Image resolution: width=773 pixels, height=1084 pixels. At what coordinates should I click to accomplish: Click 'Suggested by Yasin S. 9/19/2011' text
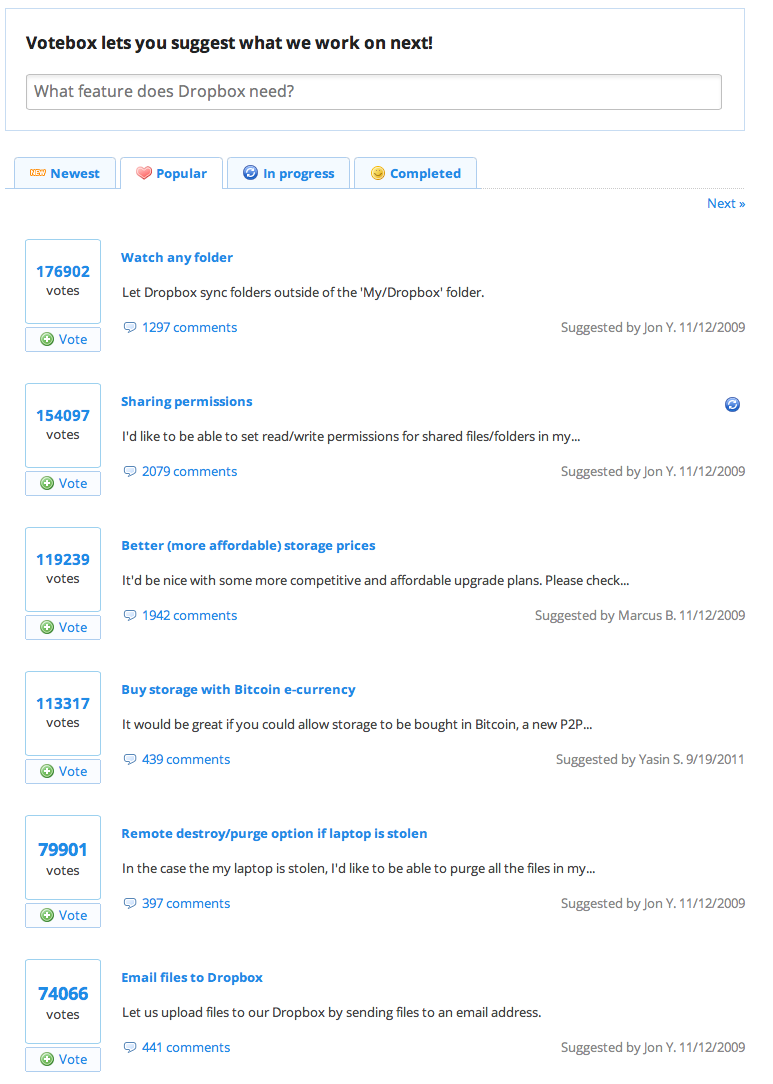(650, 759)
